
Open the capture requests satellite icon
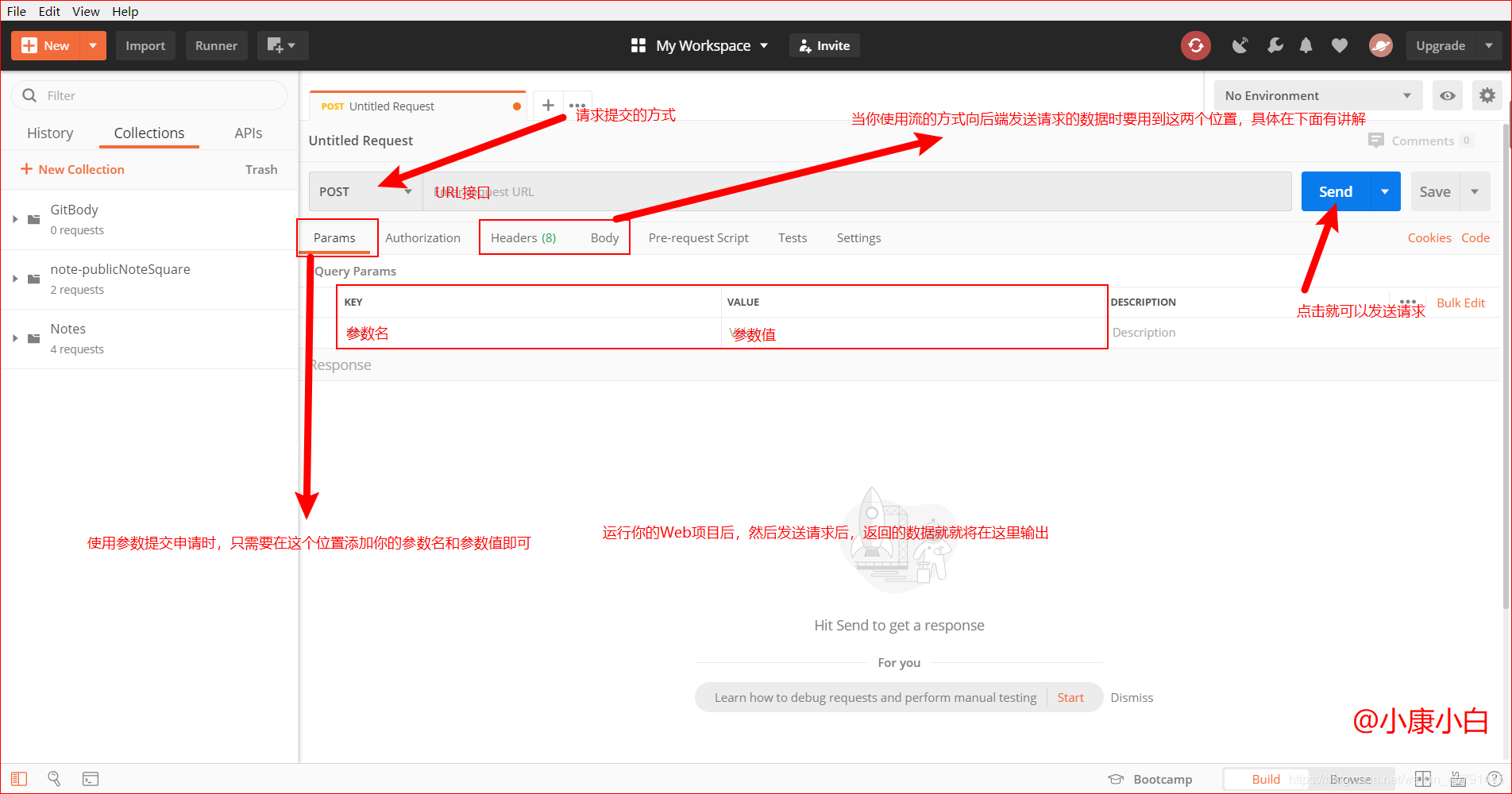(x=1240, y=46)
